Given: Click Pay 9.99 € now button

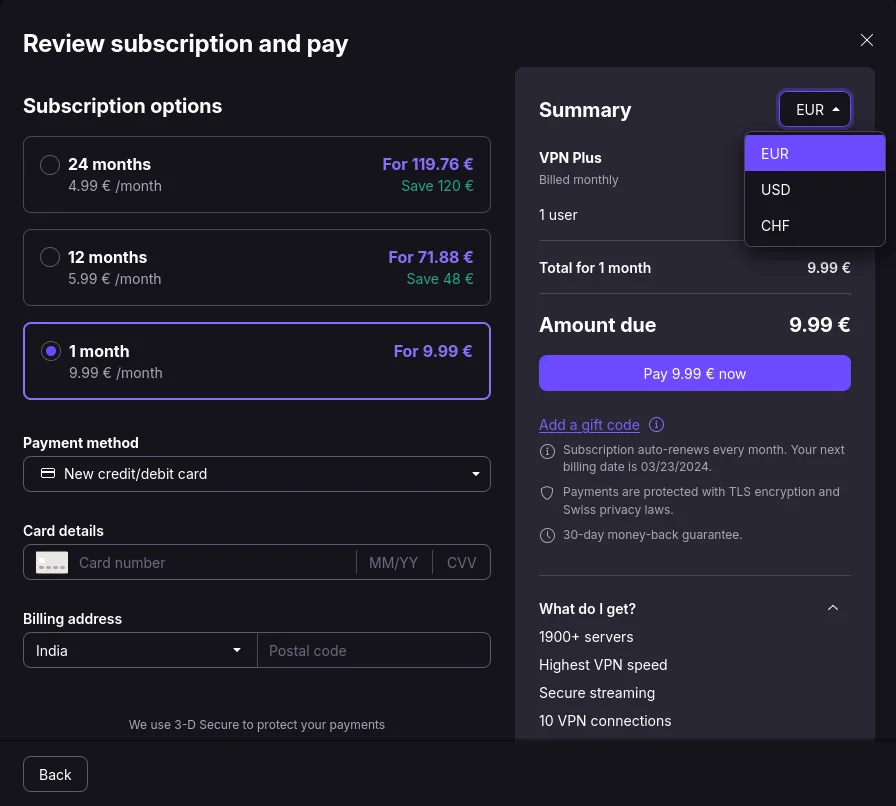Looking at the screenshot, I should point(694,373).
